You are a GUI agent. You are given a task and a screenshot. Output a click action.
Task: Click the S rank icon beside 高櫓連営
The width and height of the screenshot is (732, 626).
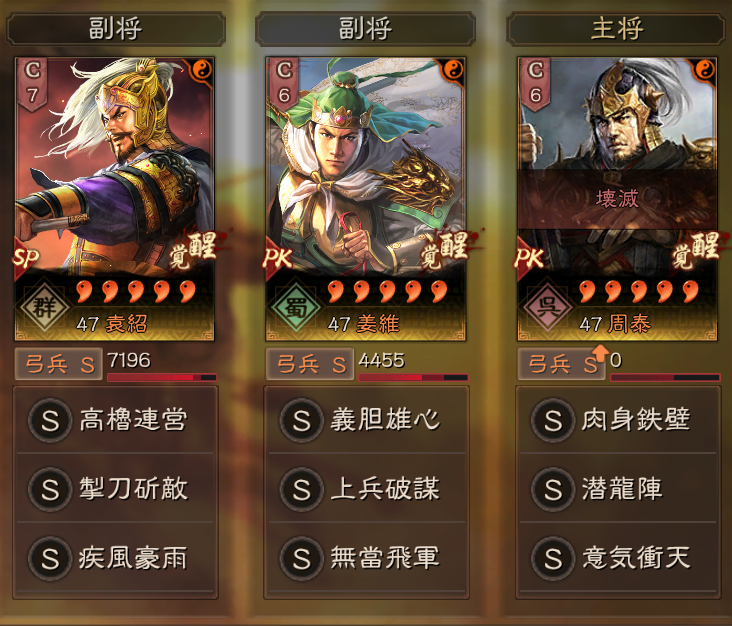click(50, 420)
